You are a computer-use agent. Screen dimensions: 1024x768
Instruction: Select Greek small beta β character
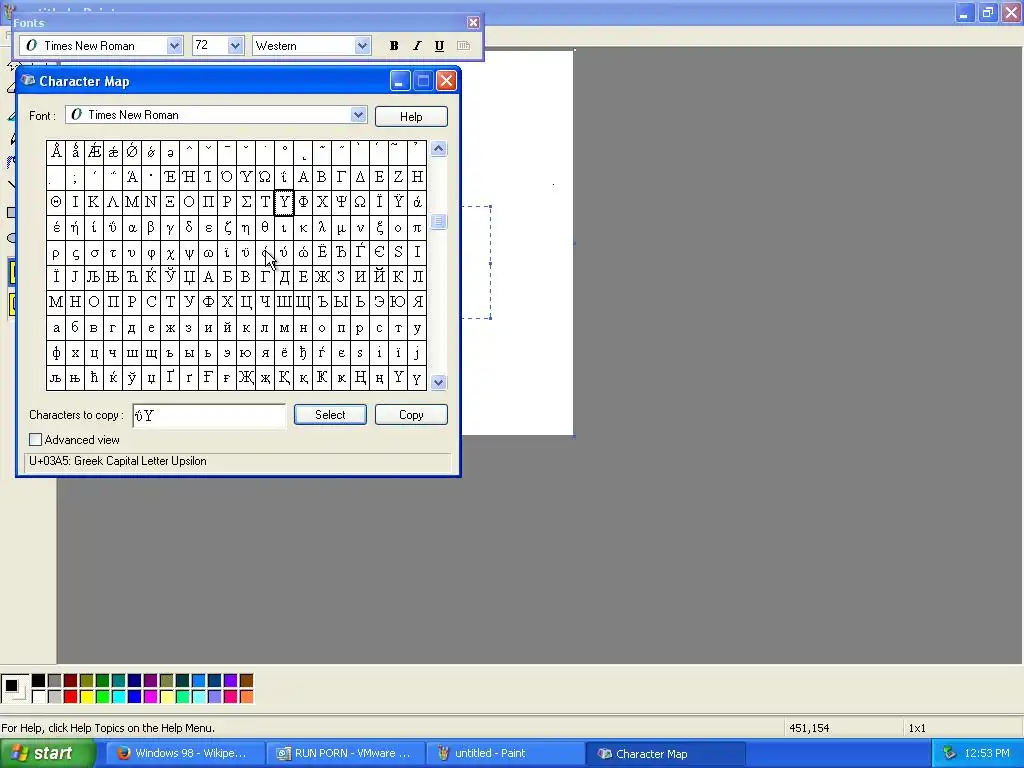pyautogui.click(x=151, y=227)
